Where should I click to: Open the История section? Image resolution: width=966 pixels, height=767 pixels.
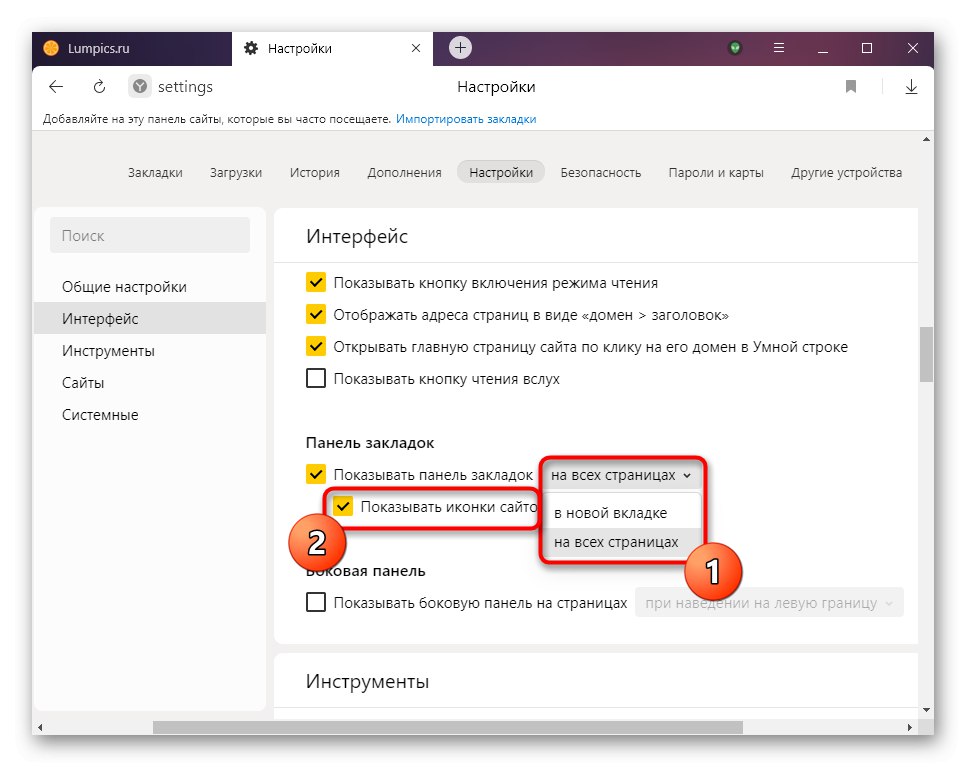[x=315, y=172]
